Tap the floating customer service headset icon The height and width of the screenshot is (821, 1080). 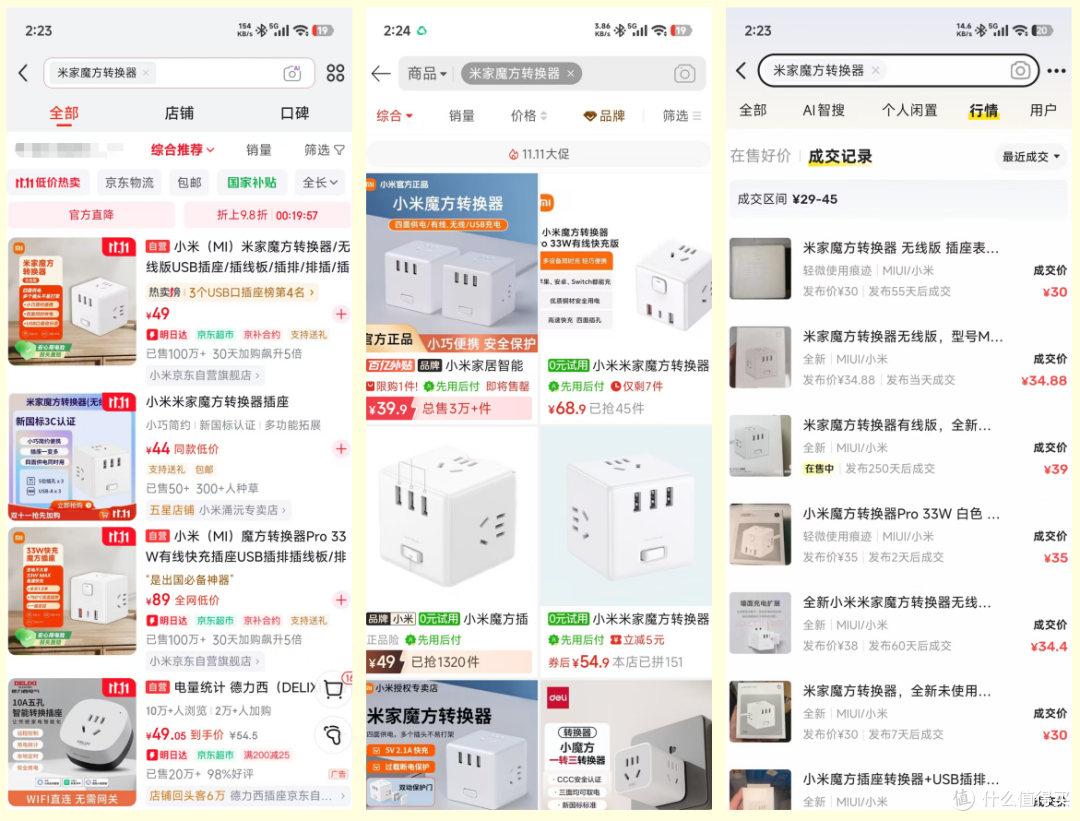333,735
